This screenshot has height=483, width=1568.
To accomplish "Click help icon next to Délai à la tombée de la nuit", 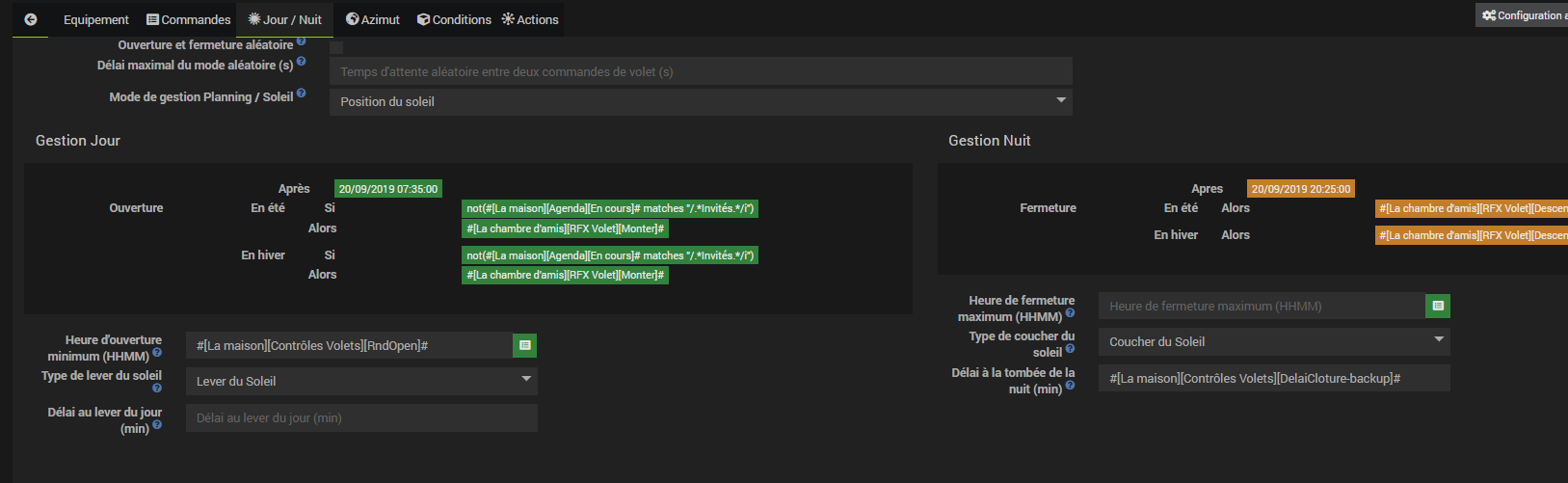I will (x=1070, y=386).
